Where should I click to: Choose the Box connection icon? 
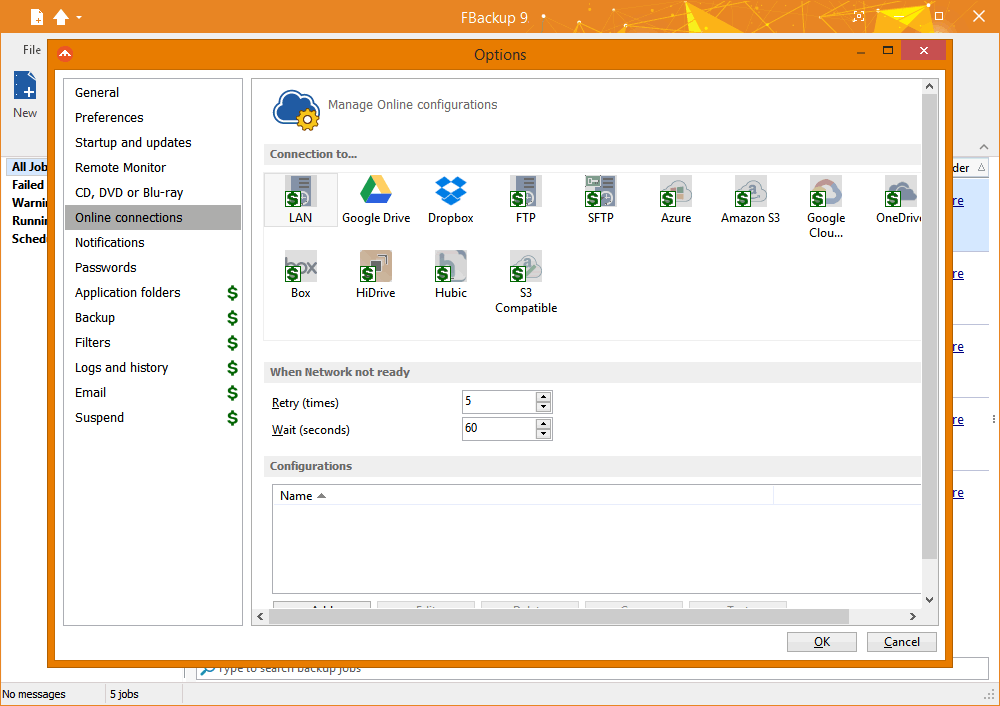[300, 275]
